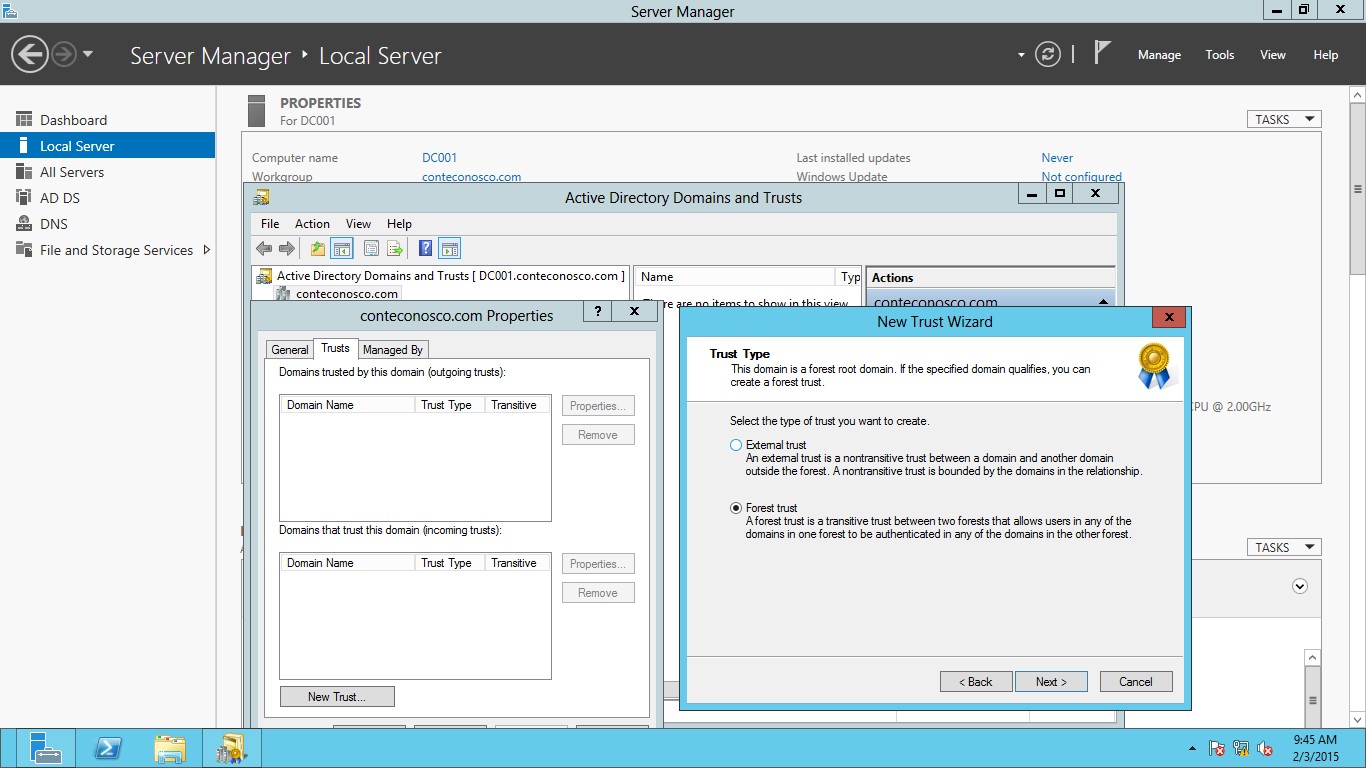Click the Forward arrow in the console toolbar
The height and width of the screenshot is (768, 1366).
(x=287, y=248)
